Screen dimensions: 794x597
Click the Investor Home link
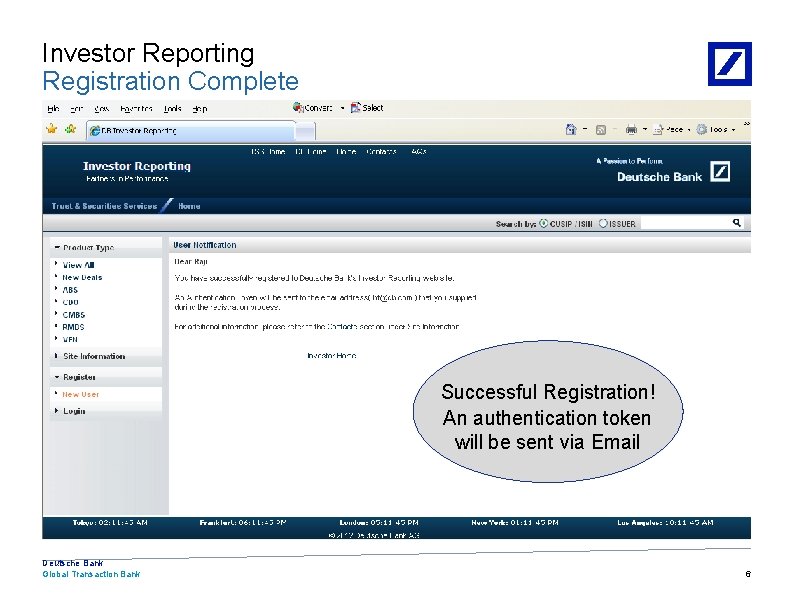tap(332, 355)
